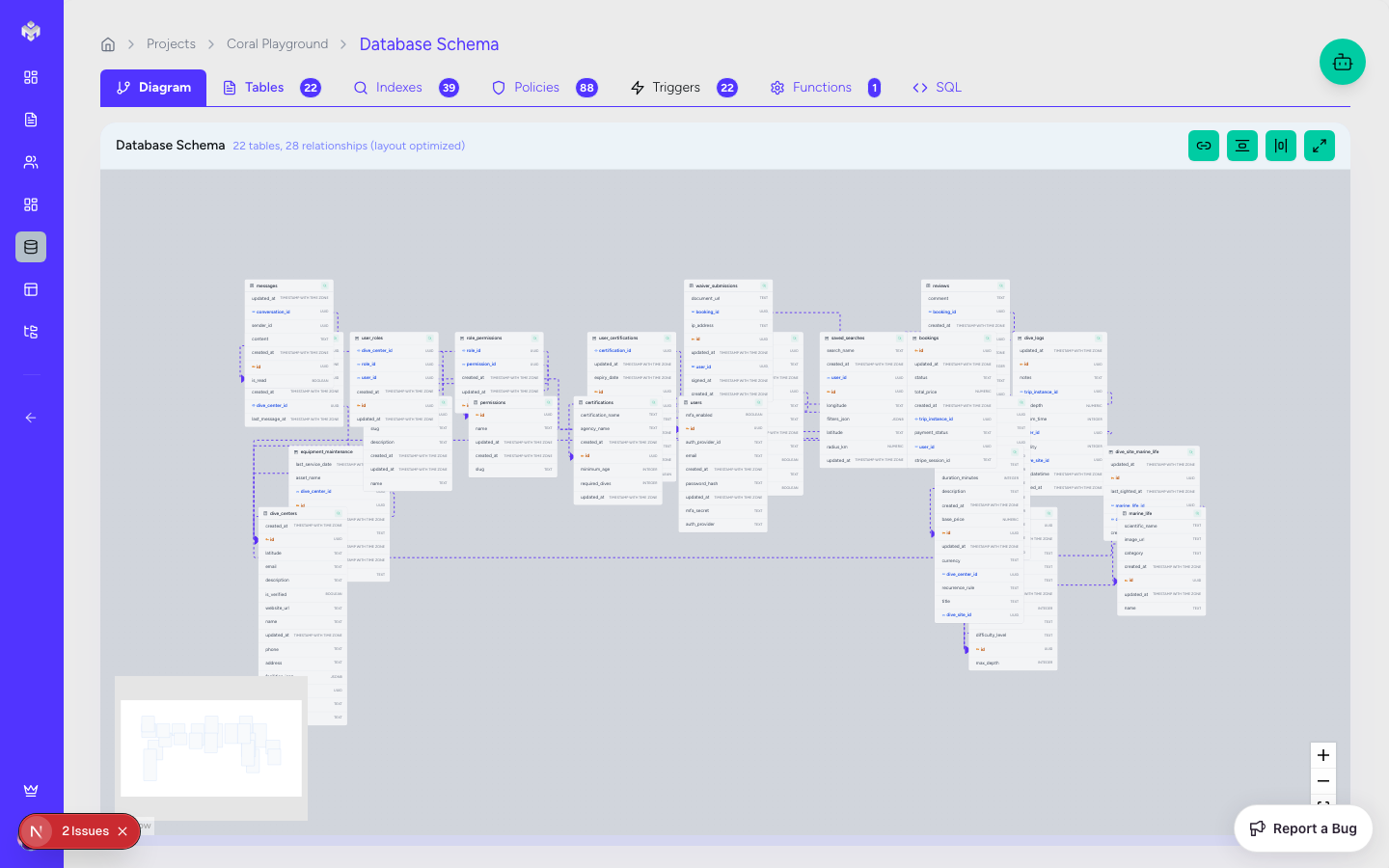Click the vertical alignment layout icon
Image resolution: width=1389 pixels, height=868 pixels.
pos(1242,146)
